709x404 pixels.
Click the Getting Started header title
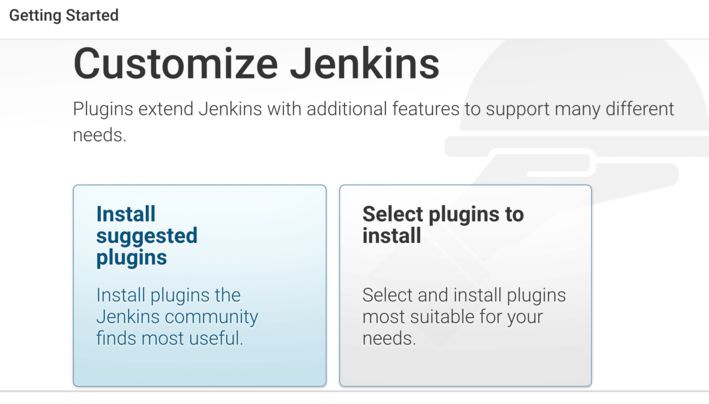pyautogui.click(x=64, y=15)
